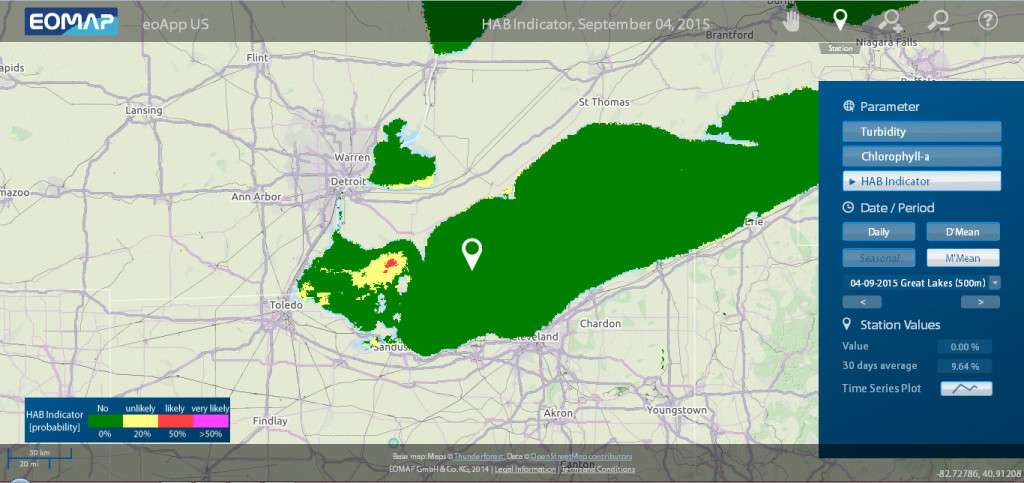Select the HAB Indicator parameter
The image size is (1024, 483).
(921, 181)
